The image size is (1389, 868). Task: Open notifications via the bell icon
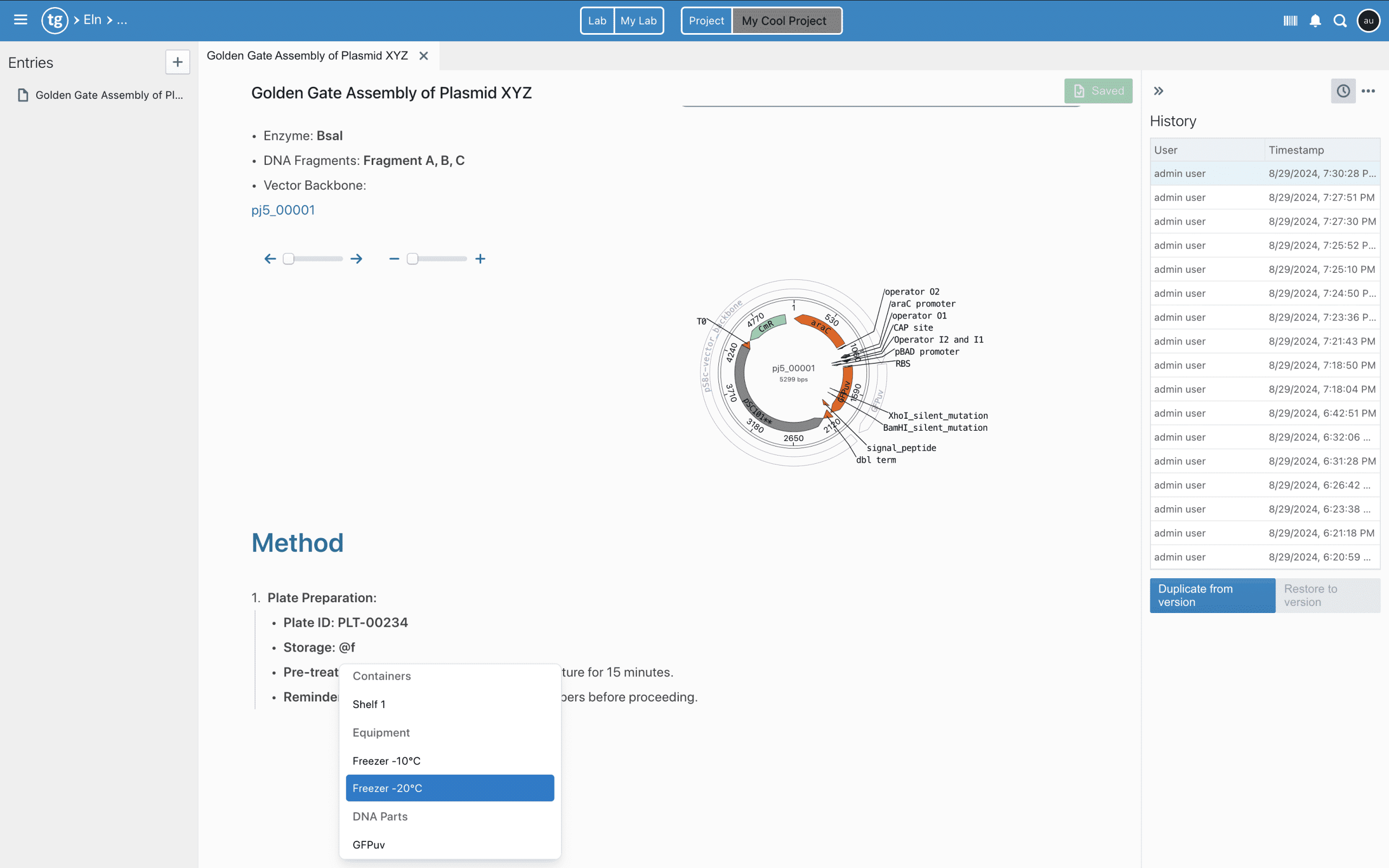[1315, 20]
